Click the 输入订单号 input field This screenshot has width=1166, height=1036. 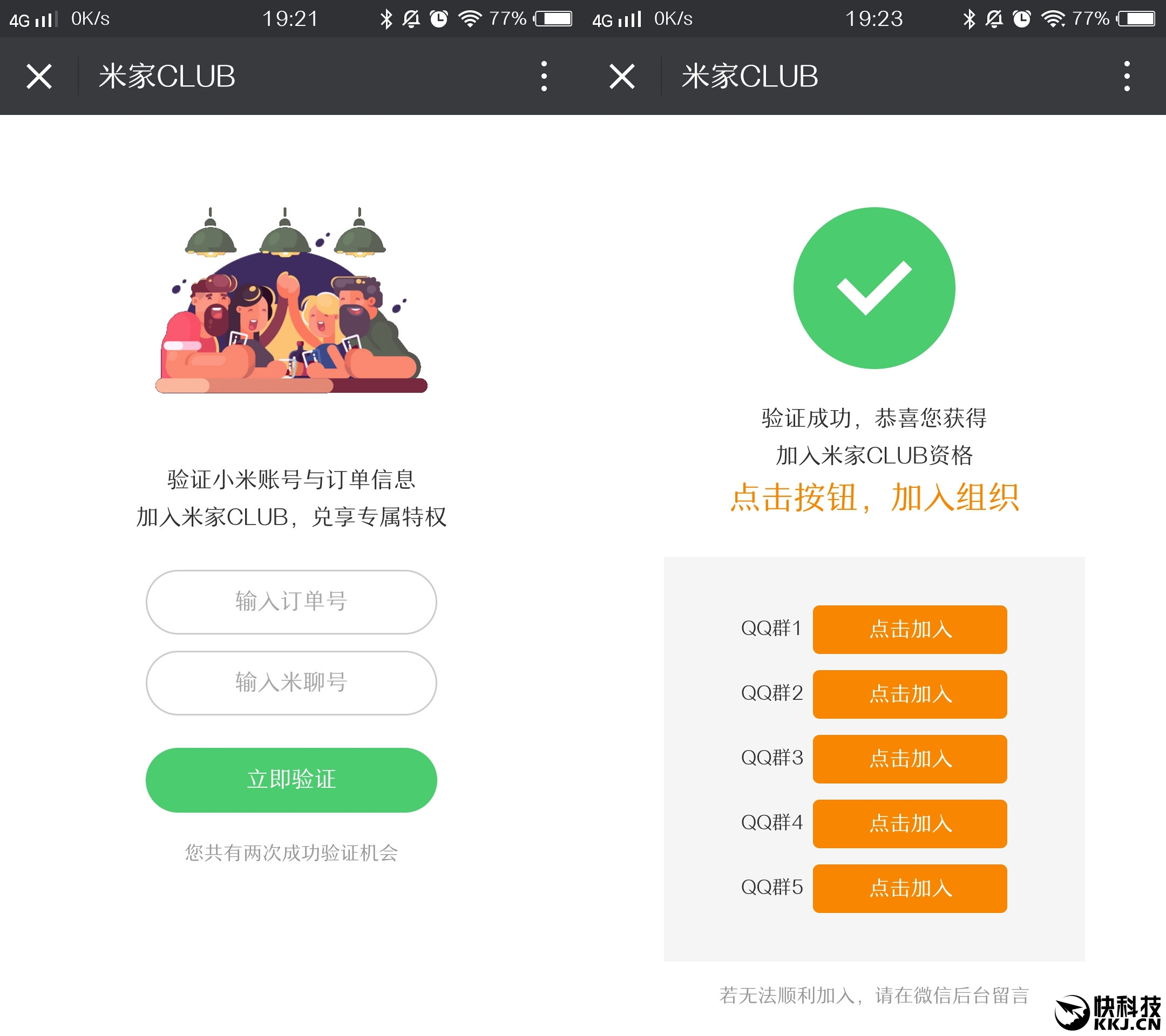[x=291, y=602]
